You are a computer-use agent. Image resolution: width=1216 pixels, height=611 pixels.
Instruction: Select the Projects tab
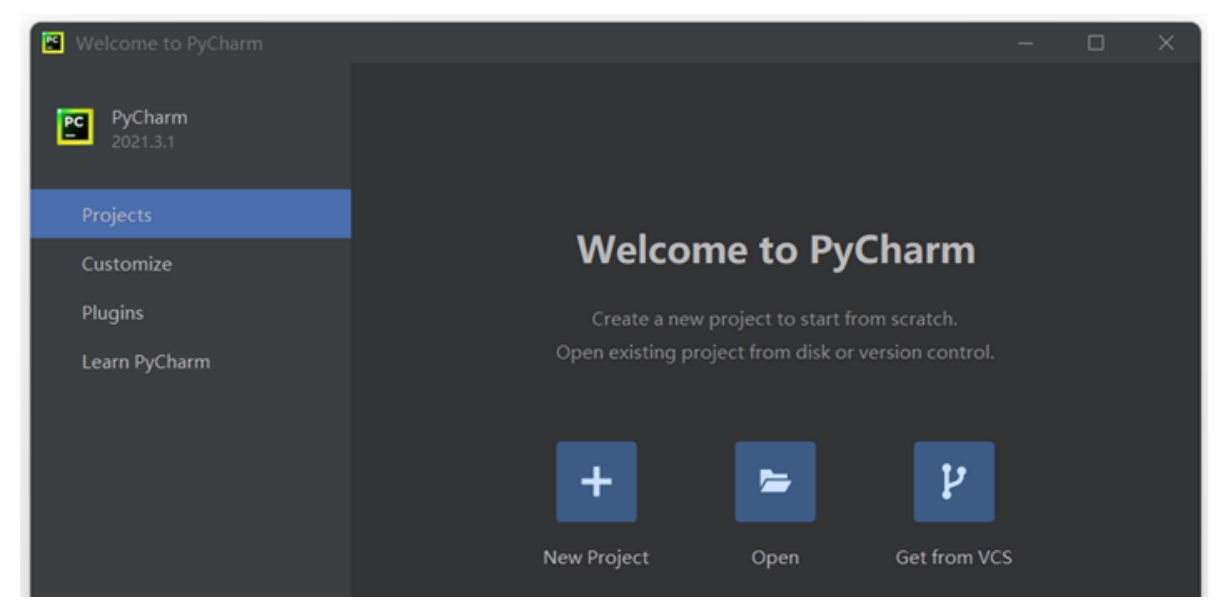click(x=191, y=214)
